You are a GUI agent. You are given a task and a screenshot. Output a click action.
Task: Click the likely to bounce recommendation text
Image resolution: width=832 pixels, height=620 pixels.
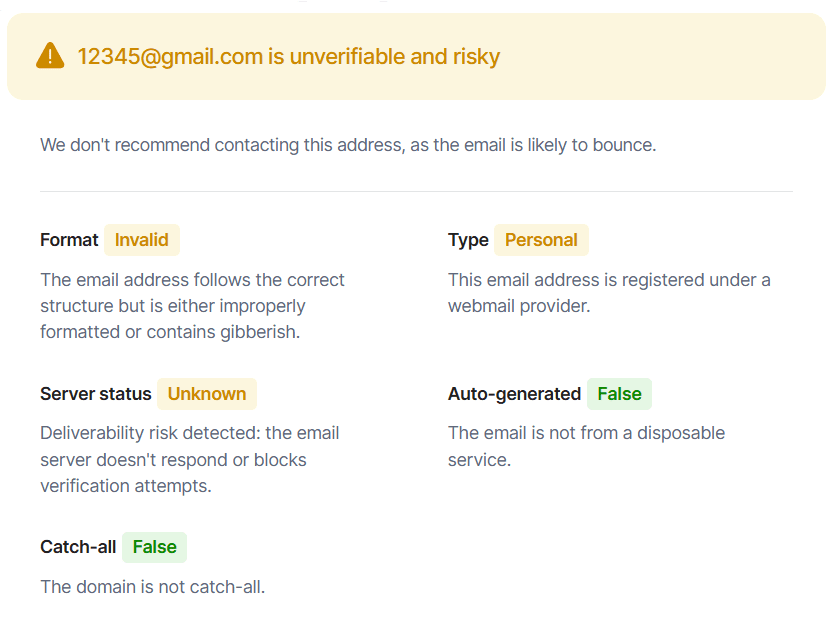pyautogui.click(x=348, y=145)
